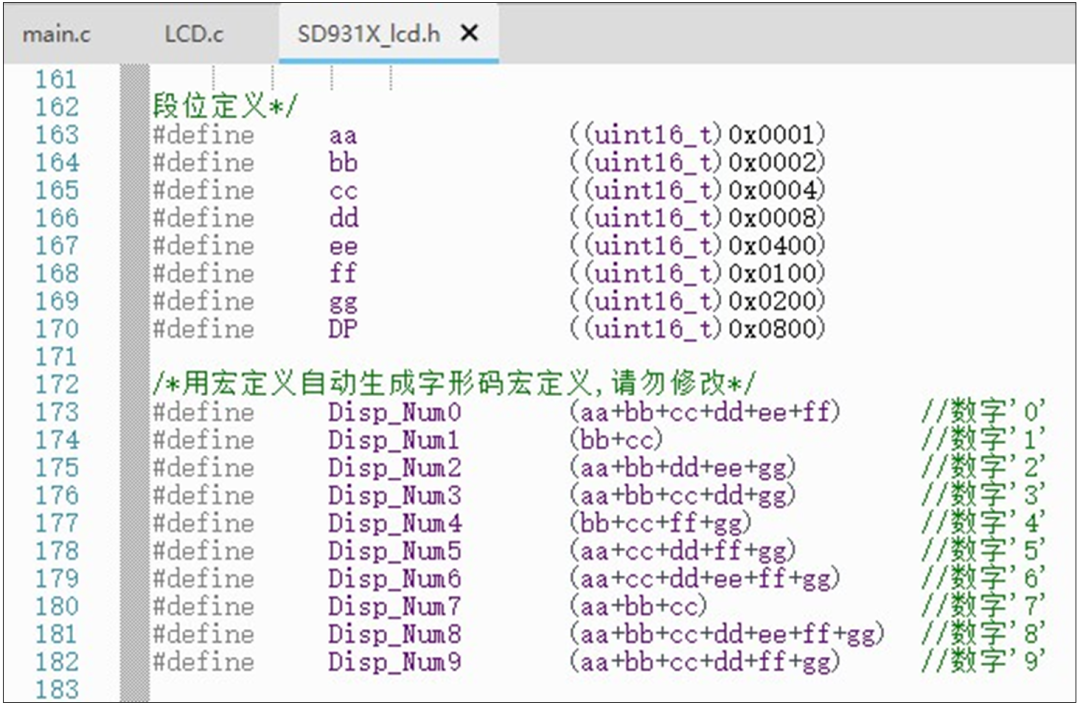Click expression (bb+cc+ff+gg)

661,523
